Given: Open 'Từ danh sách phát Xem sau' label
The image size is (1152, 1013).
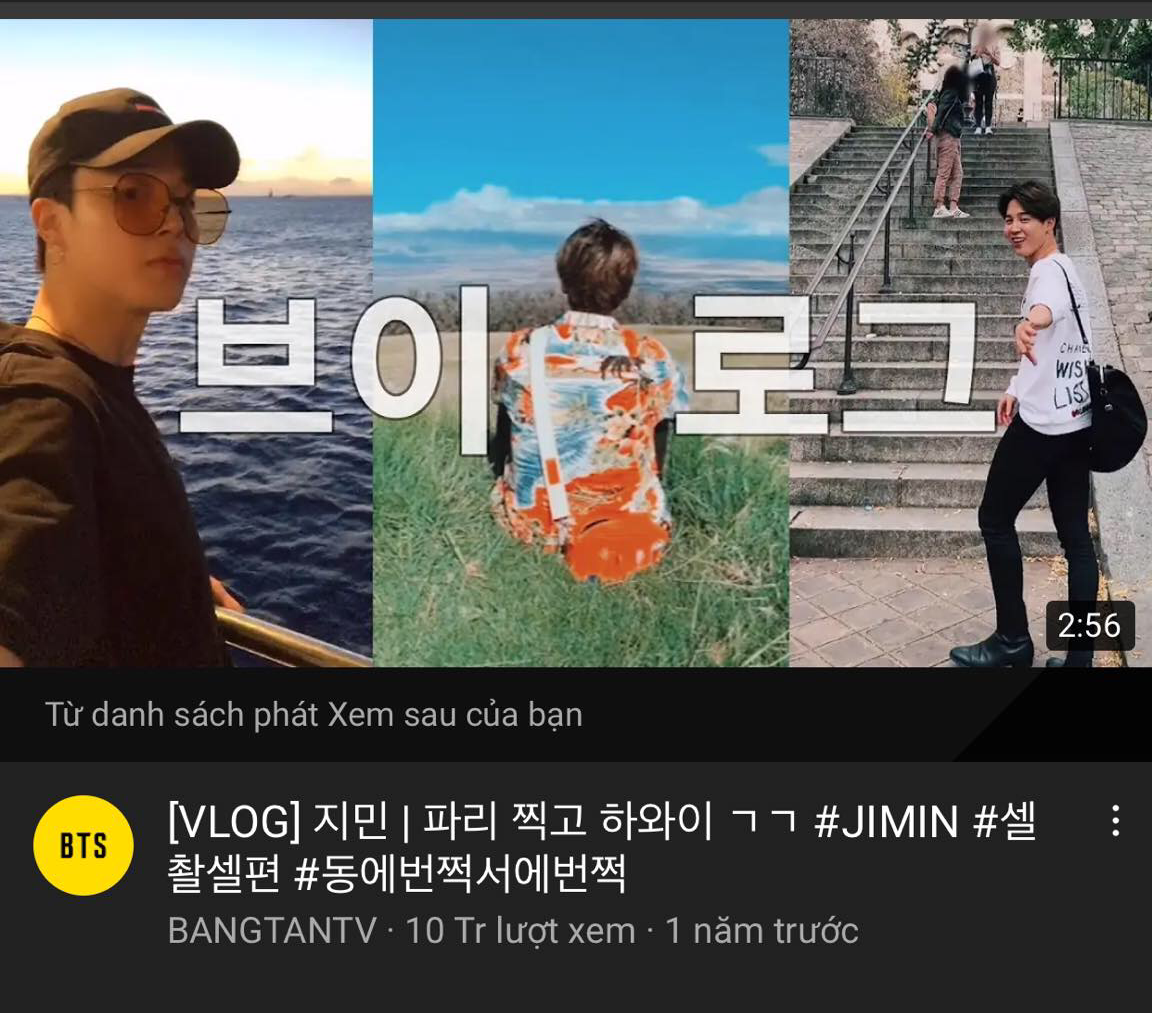Looking at the screenshot, I should [314, 714].
